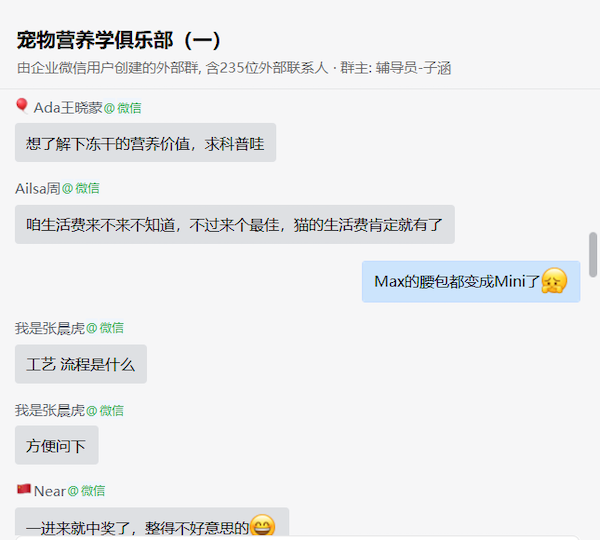This screenshot has height=540, width=600.
Task: Click the @微信 tag after Near
Action: pos(86,491)
